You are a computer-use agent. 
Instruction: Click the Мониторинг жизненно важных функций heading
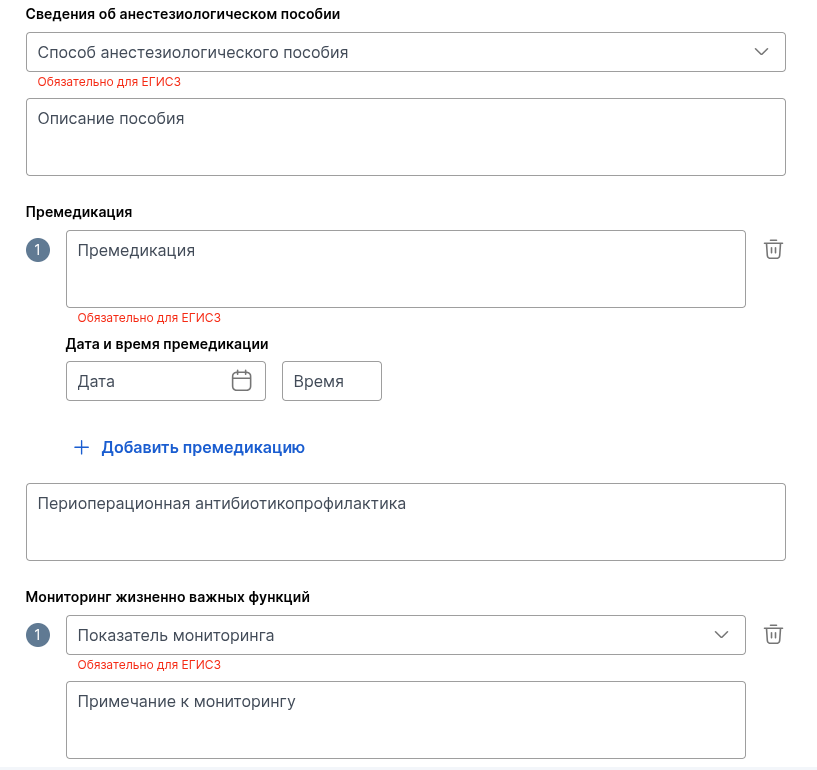(168, 597)
